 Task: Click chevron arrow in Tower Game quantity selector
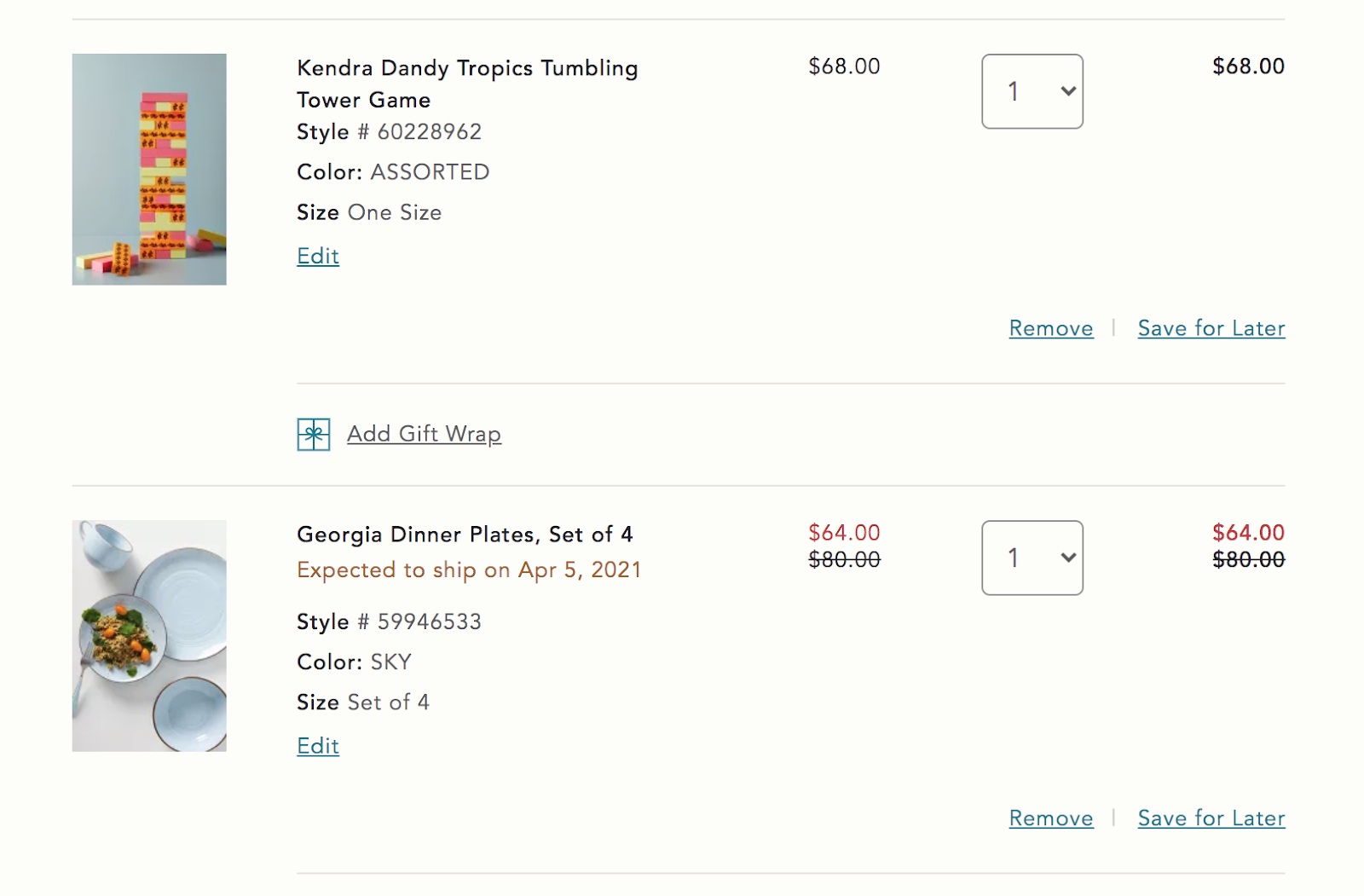1068,91
